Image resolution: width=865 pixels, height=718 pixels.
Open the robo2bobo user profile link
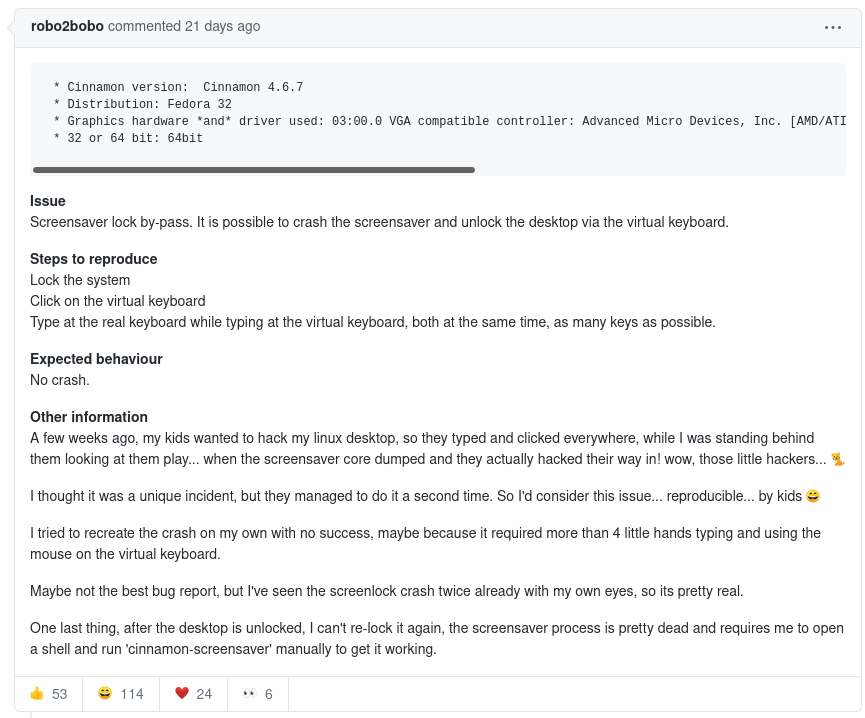click(67, 26)
